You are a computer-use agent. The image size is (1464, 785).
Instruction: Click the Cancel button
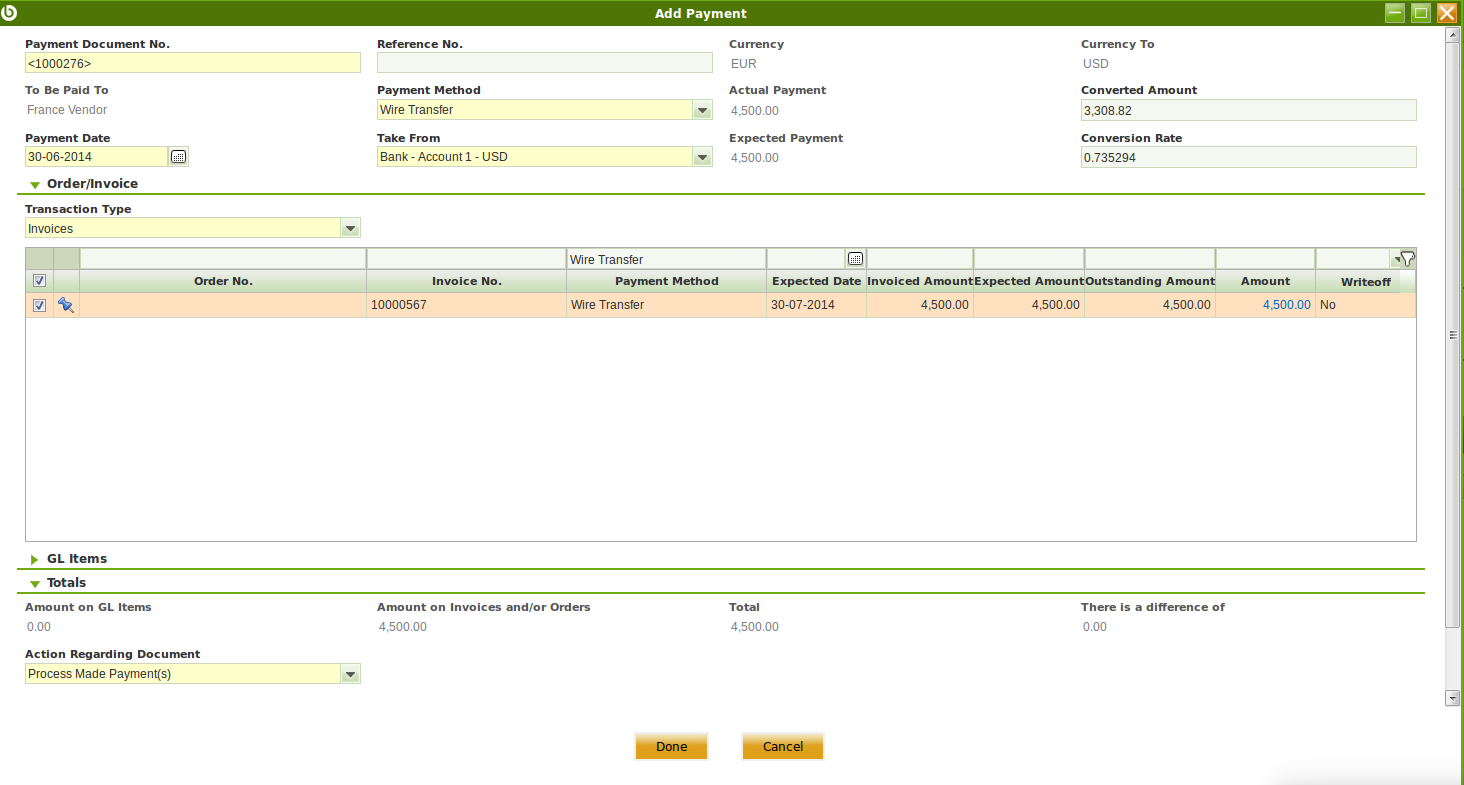(x=782, y=747)
